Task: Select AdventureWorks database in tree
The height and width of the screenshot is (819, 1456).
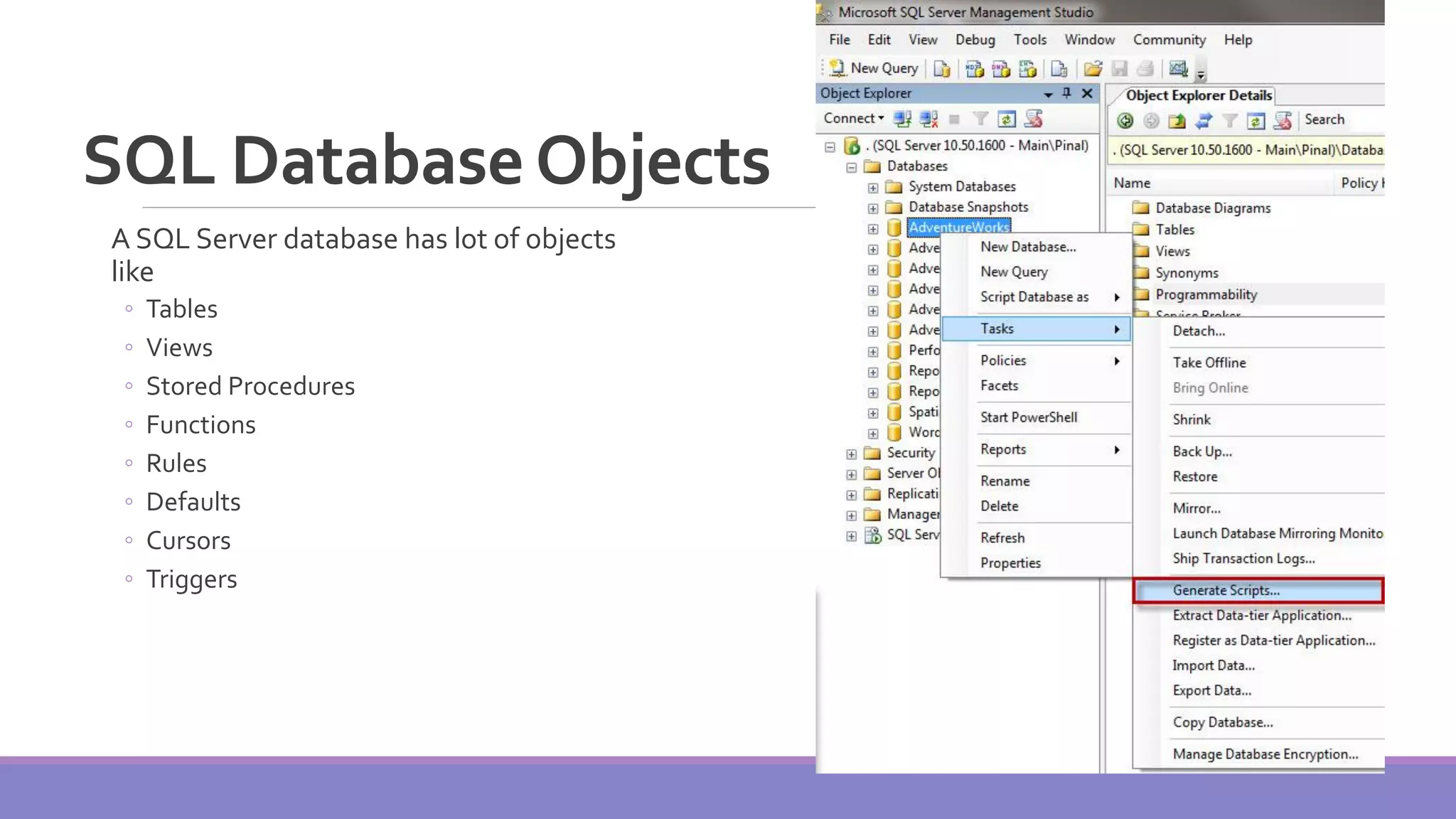Action: point(958,227)
